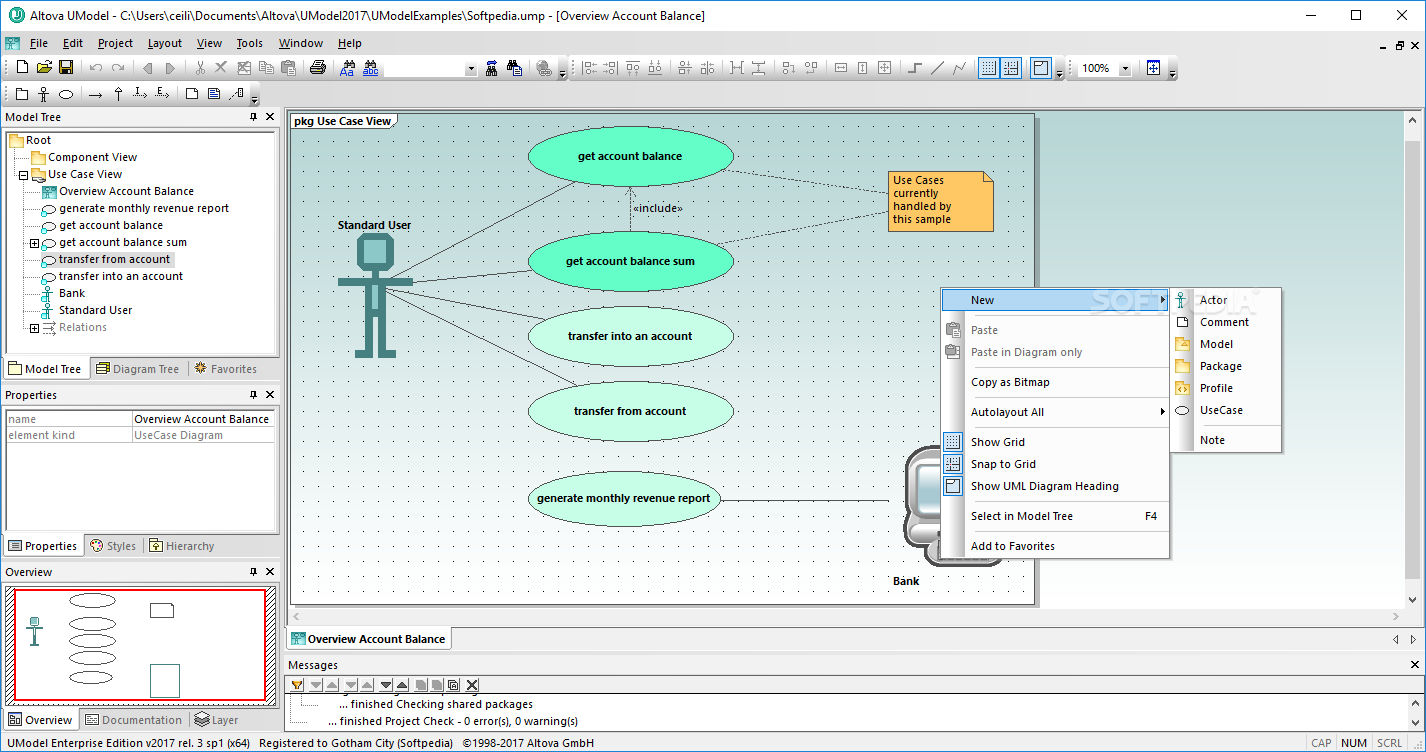Image resolution: width=1426 pixels, height=752 pixels.
Task: Choose the direct line style icon
Action: pos(937,68)
